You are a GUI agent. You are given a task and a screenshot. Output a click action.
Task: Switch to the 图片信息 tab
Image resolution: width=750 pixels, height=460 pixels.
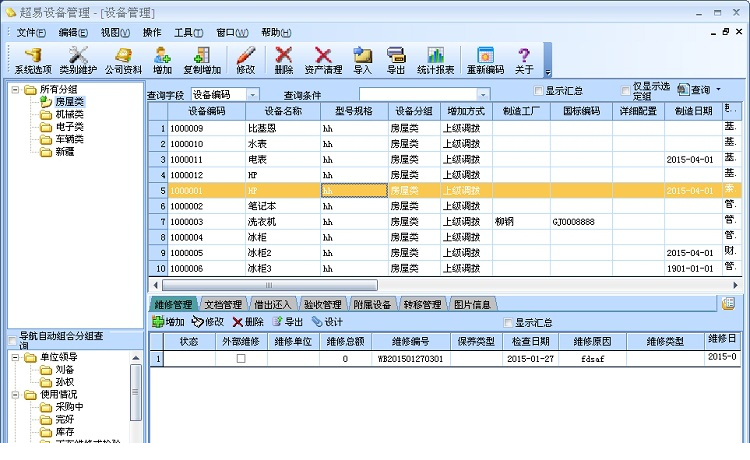tap(472, 304)
